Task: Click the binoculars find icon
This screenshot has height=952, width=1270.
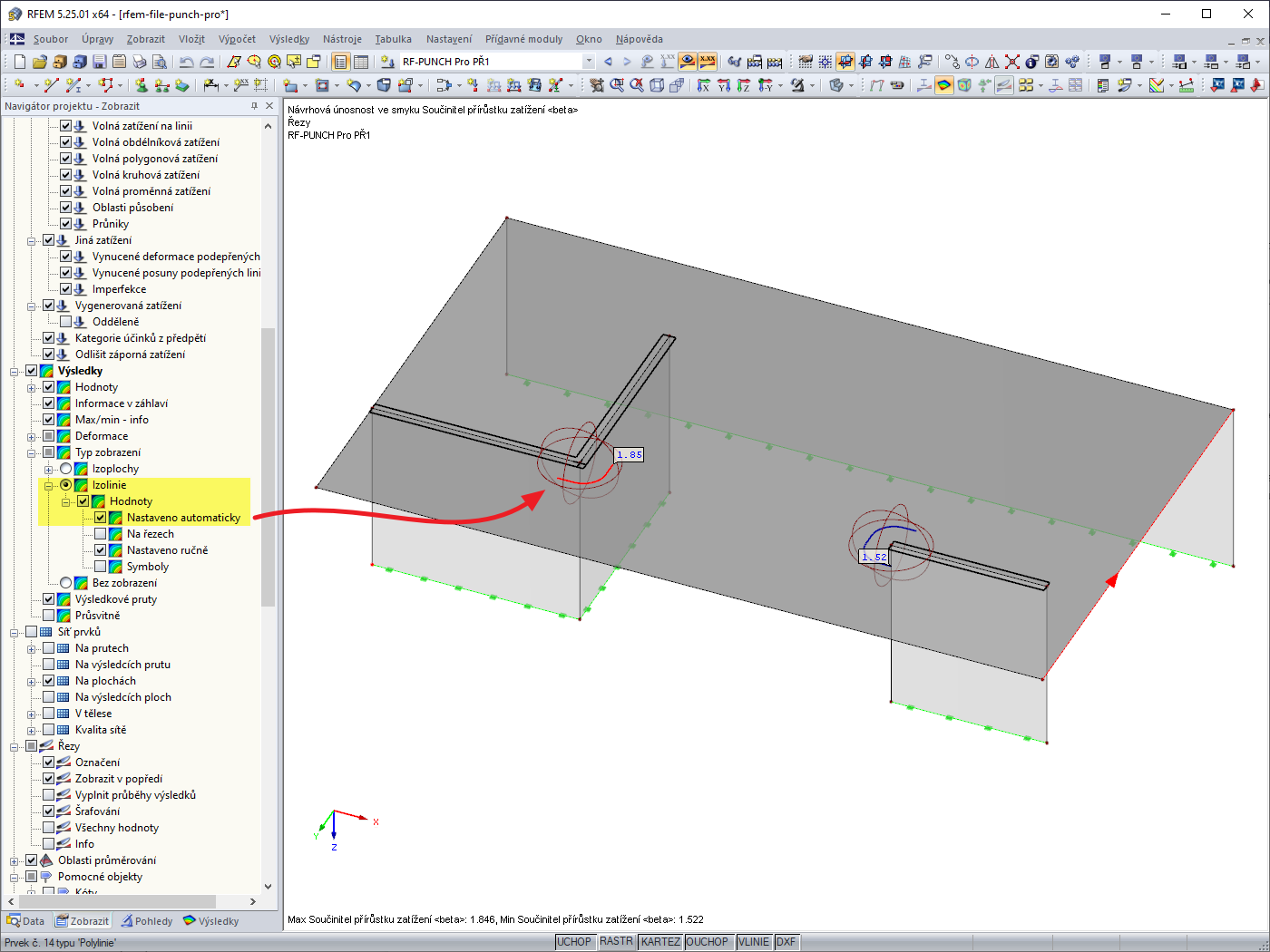Action: point(735,62)
